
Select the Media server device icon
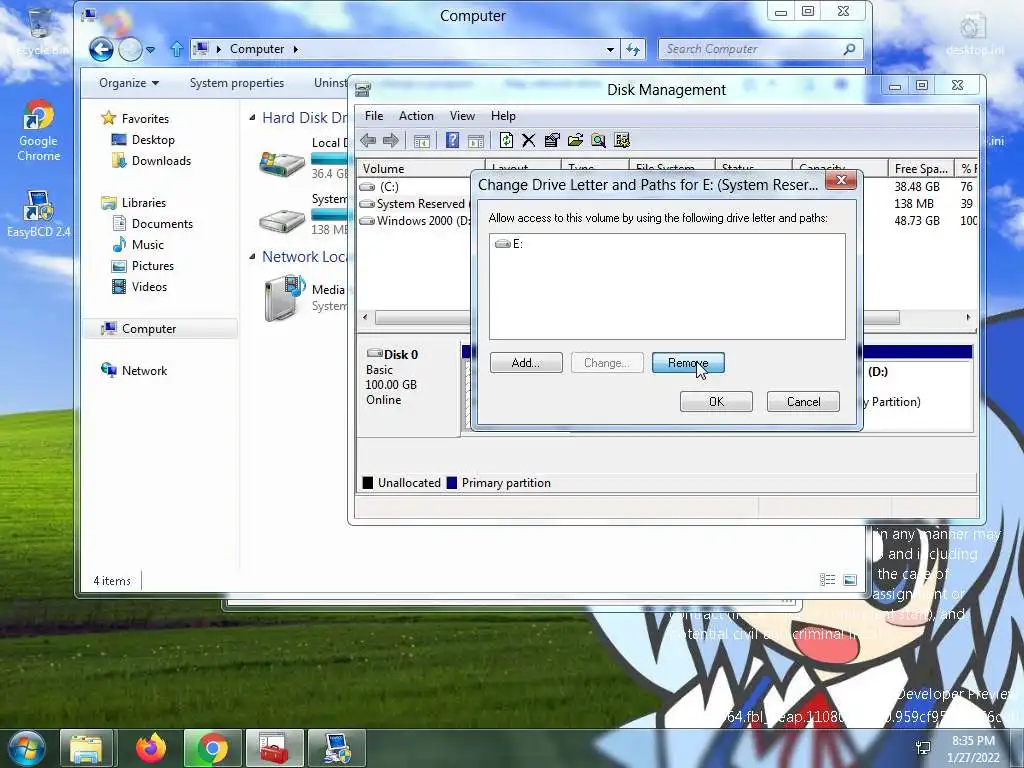(x=285, y=298)
